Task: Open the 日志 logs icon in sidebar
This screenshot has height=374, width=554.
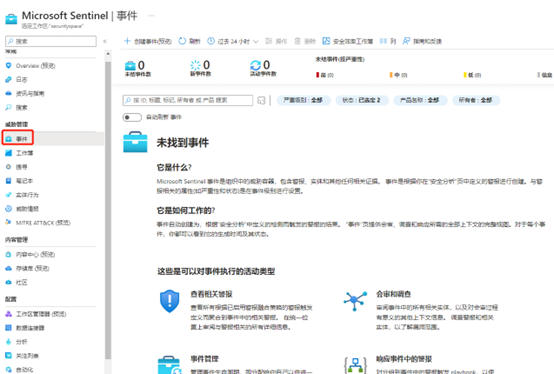Action: 8,79
